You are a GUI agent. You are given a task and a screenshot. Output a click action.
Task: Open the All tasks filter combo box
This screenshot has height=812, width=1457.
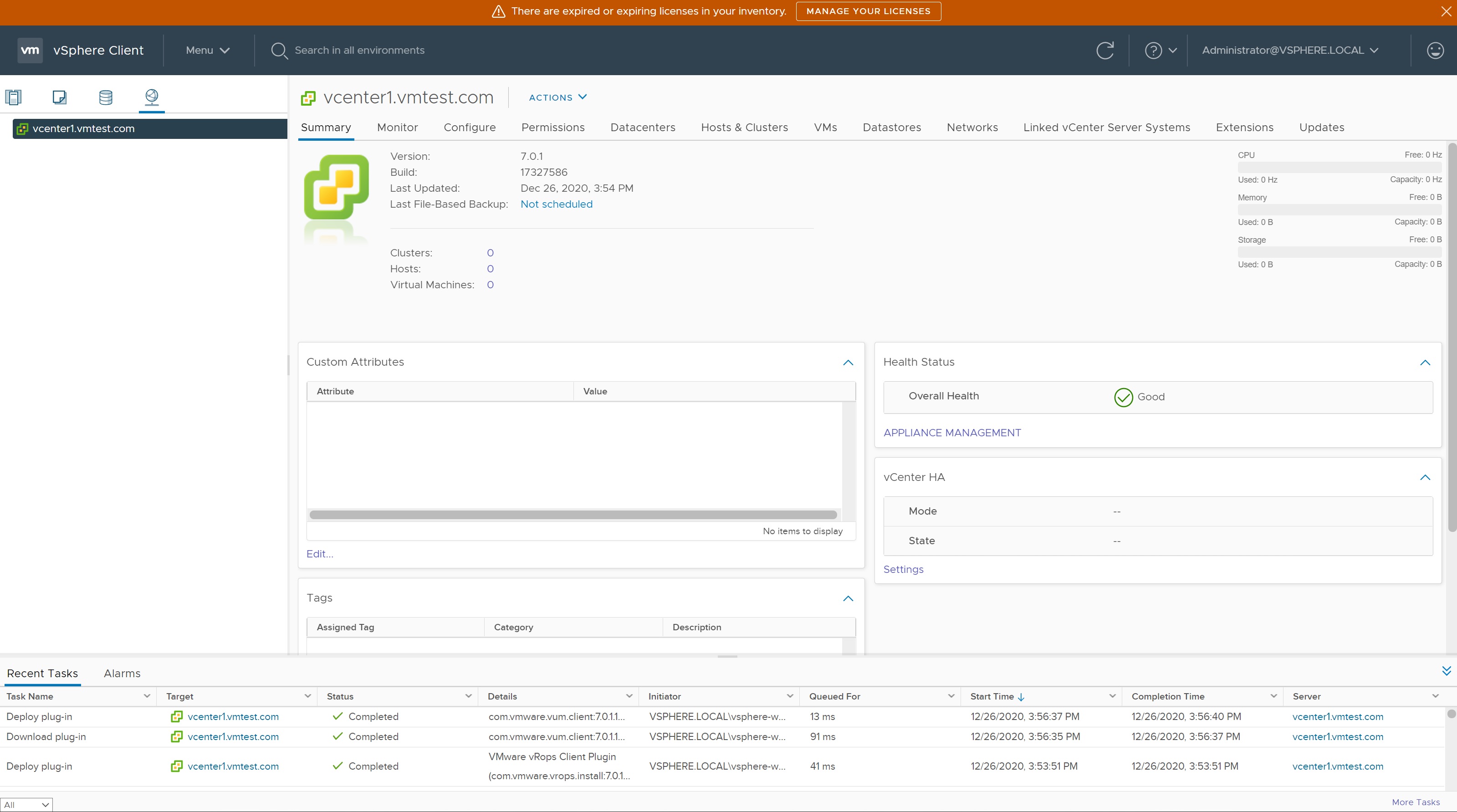pos(26,805)
